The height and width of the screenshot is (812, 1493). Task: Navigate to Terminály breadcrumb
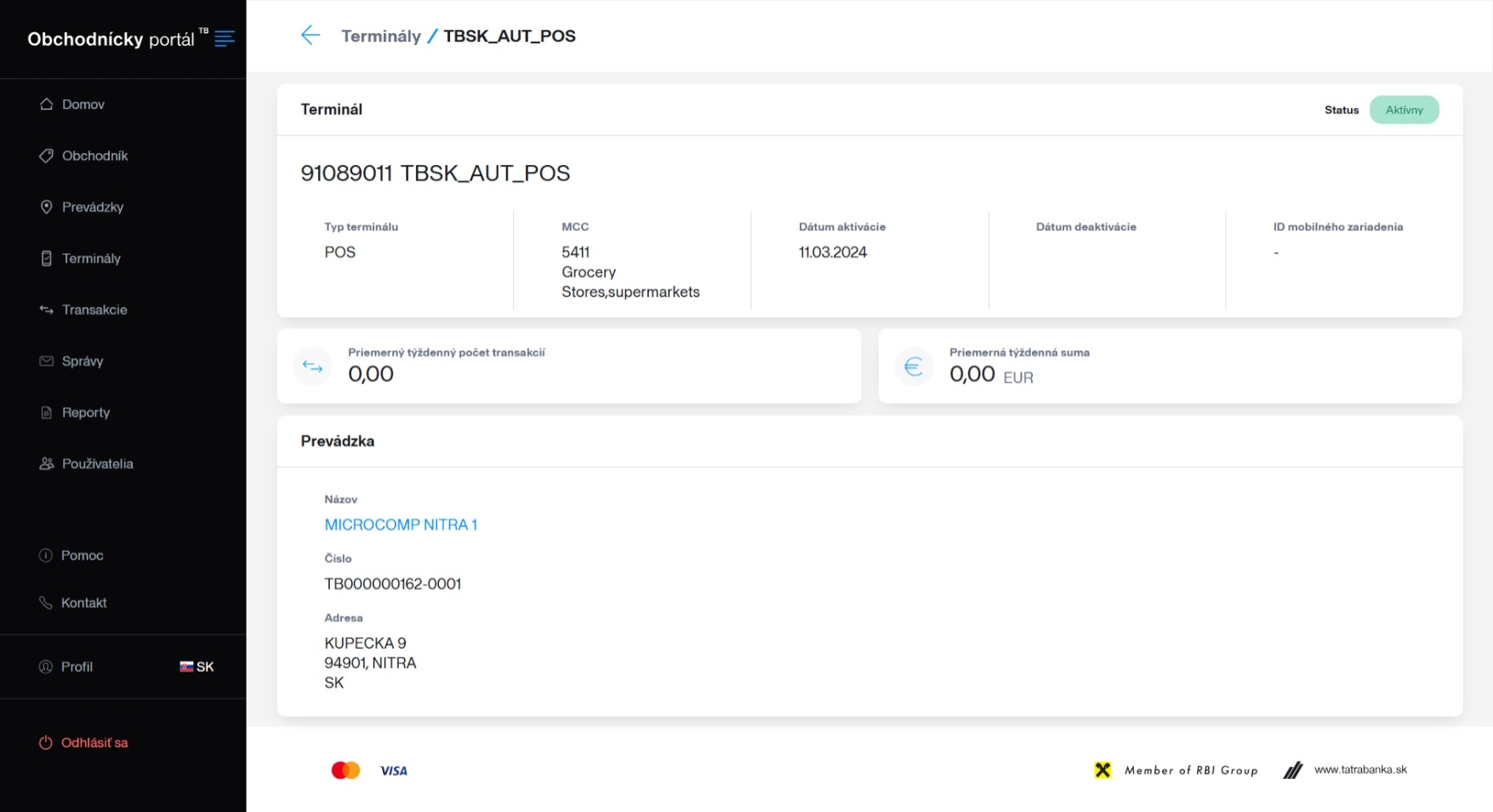tap(381, 36)
